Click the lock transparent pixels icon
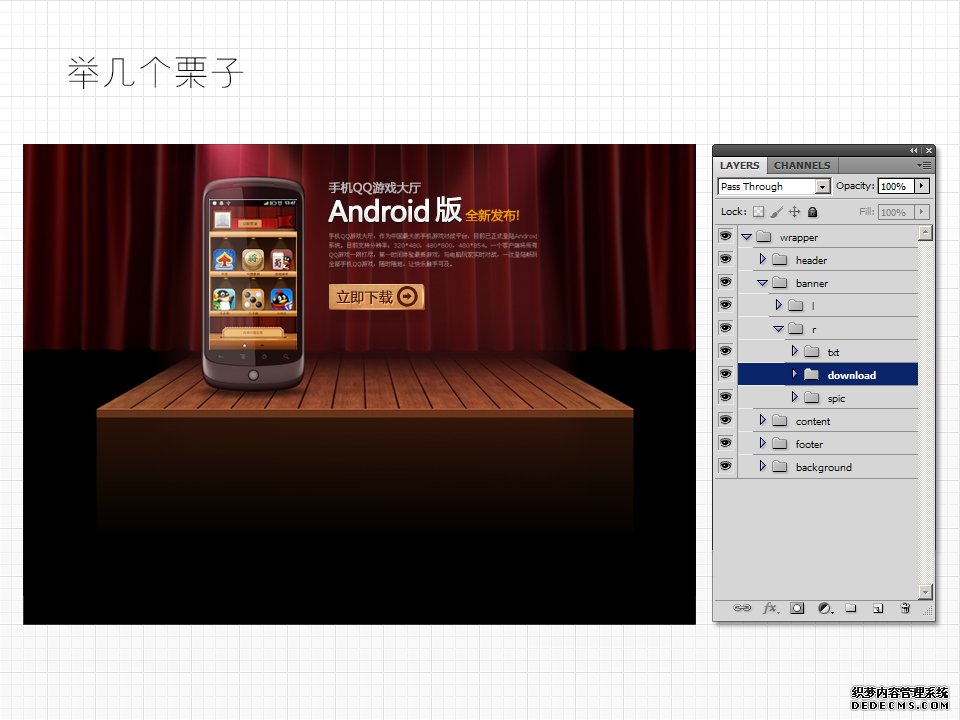This screenshot has height=720, width=960. (x=759, y=212)
